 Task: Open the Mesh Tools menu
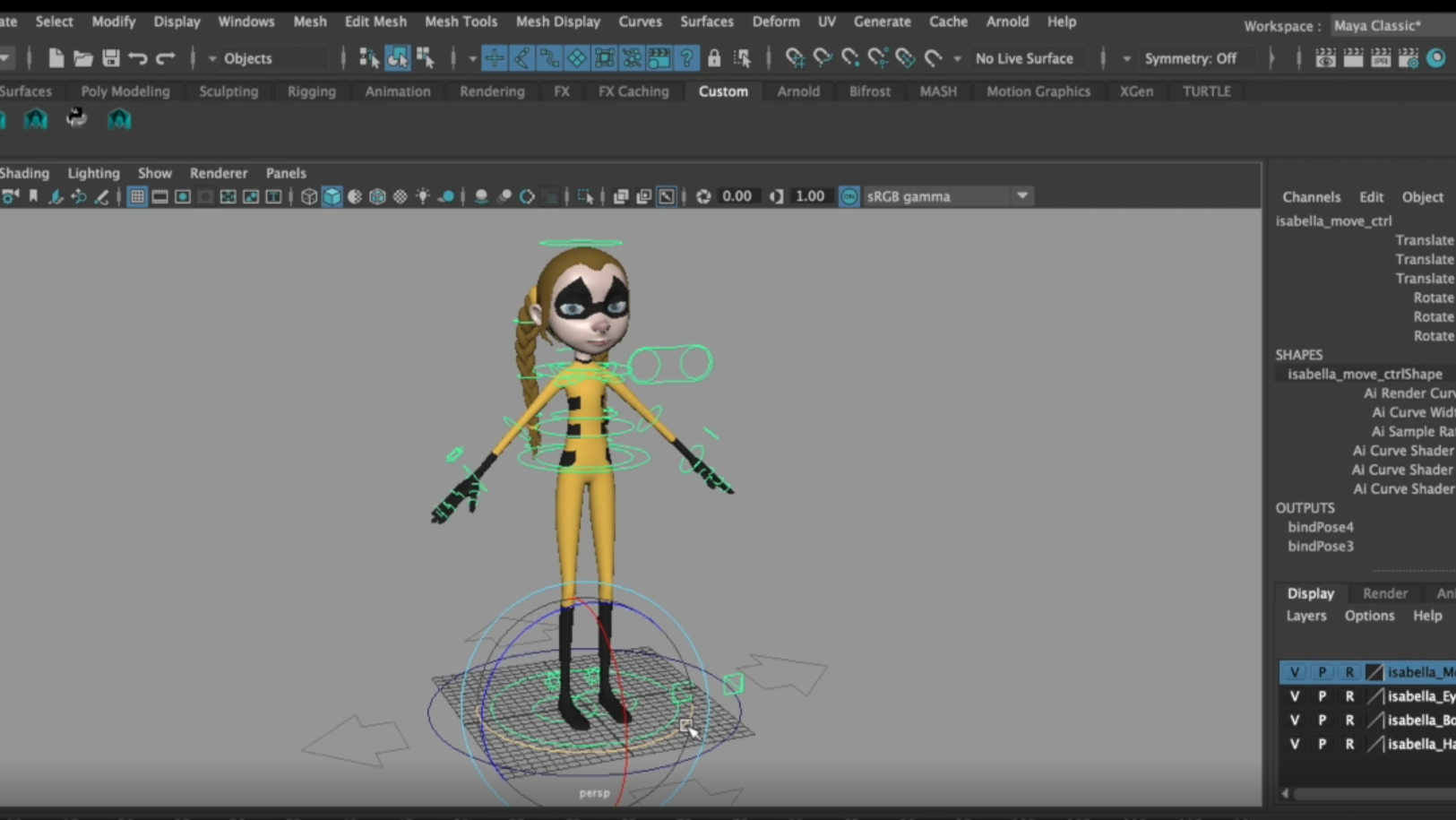pos(461,22)
